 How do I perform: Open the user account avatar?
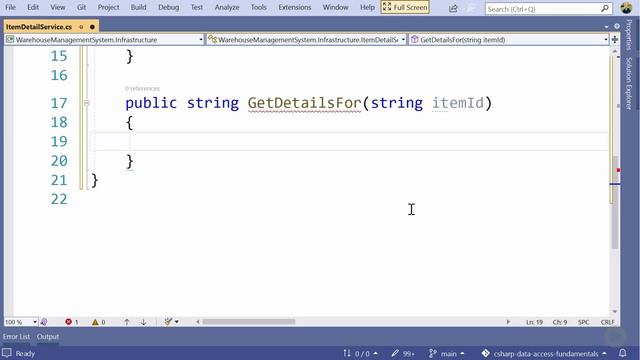(x=626, y=8)
